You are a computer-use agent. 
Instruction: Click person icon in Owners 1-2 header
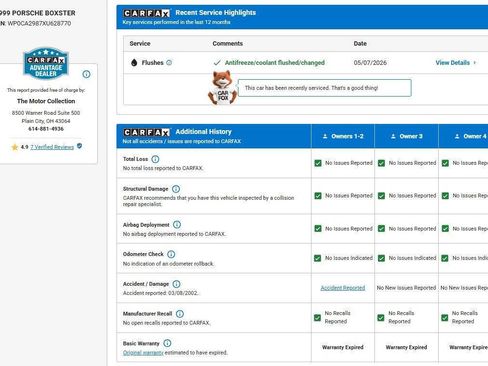tap(325, 136)
